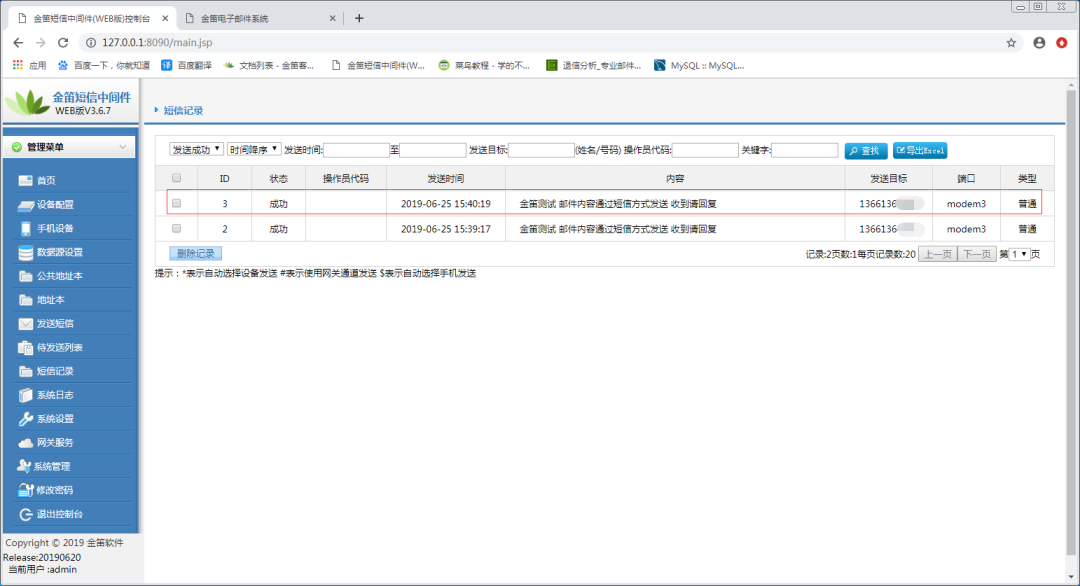The height and width of the screenshot is (586, 1080).
Task: Tick the select-all checkbox in table header
Action: pyautogui.click(x=176, y=178)
